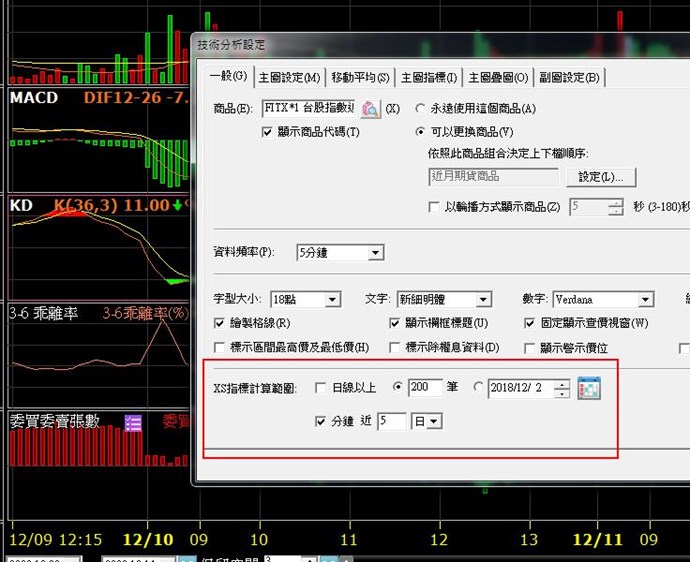Click the date spinner arrows for 2018/12/2
Screen dimensions: 690x562
pyautogui.click(x=562, y=388)
